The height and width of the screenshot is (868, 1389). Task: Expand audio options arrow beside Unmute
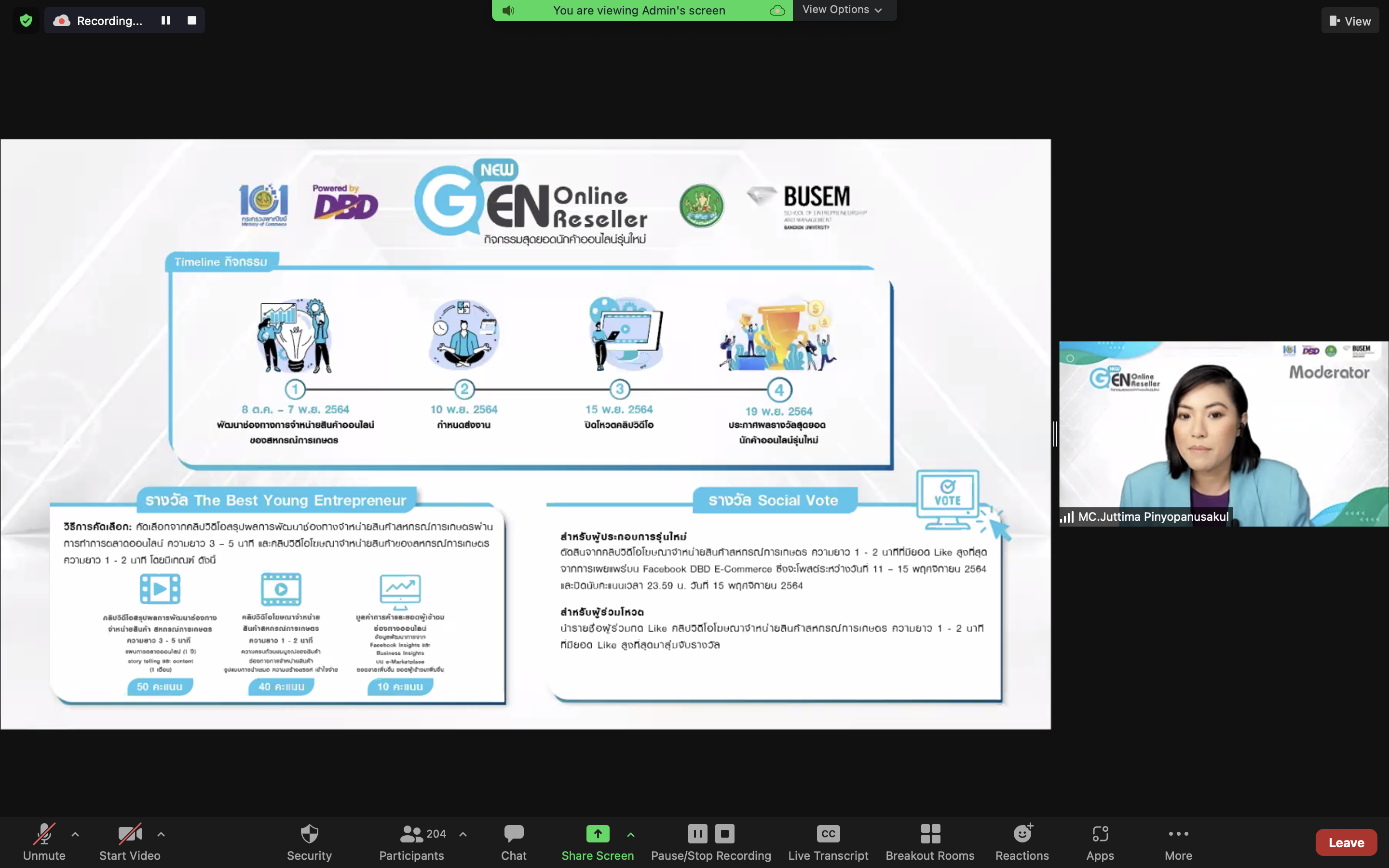point(75,834)
